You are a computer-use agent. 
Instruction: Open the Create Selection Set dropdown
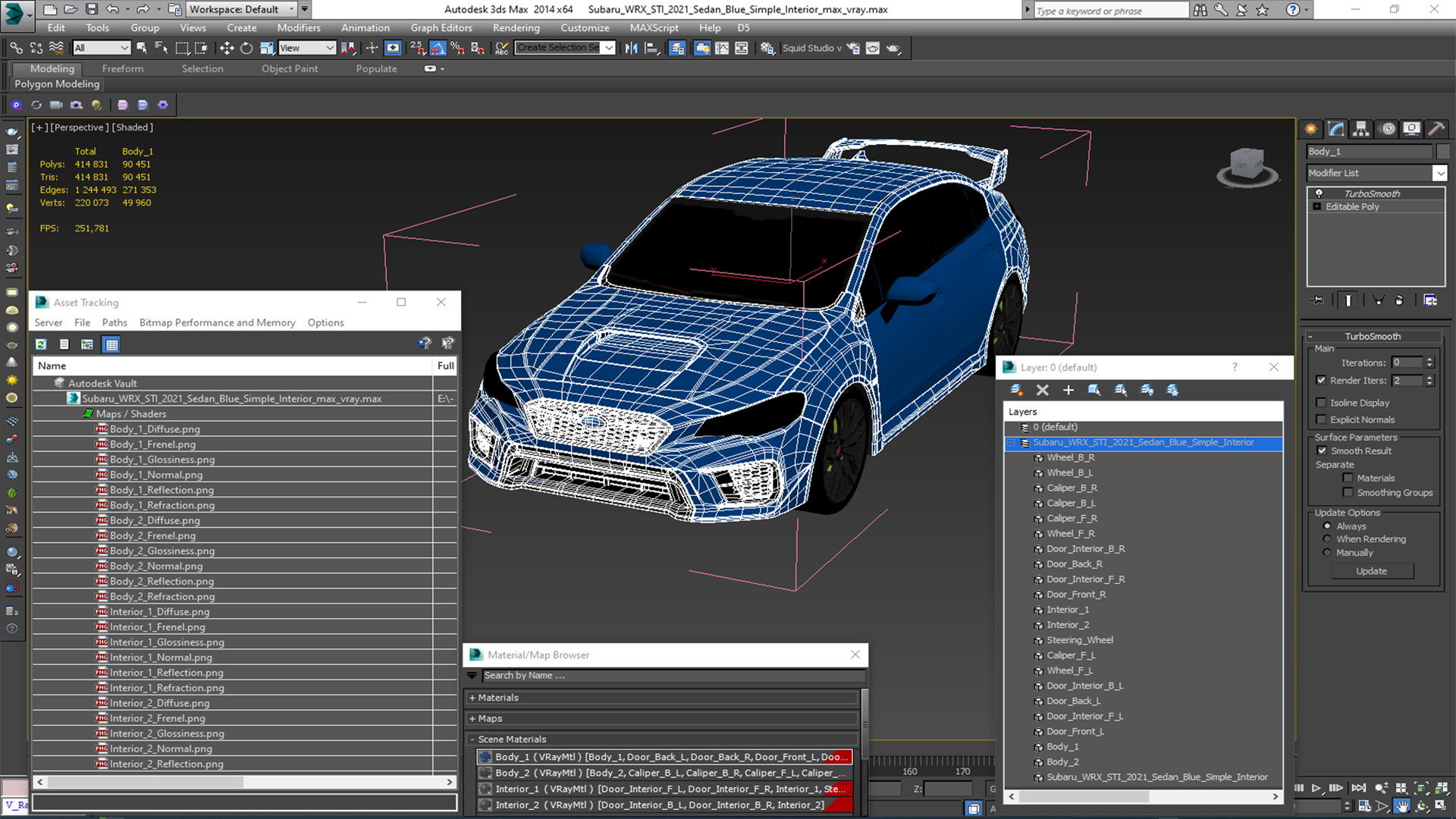(609, 48)
